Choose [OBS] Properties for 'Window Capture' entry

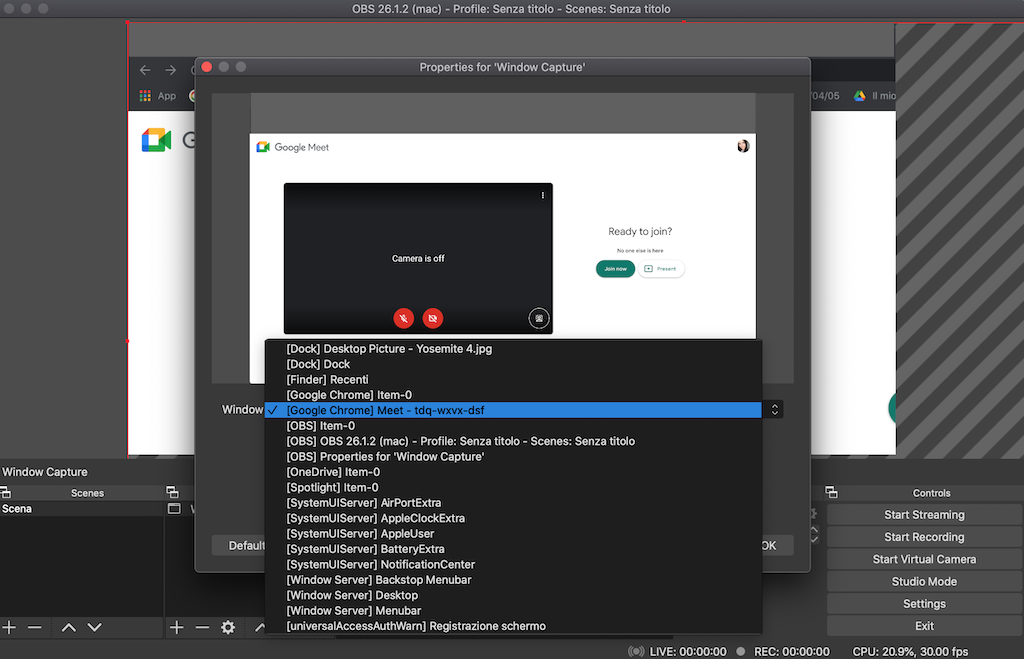[x=513, y=457]
